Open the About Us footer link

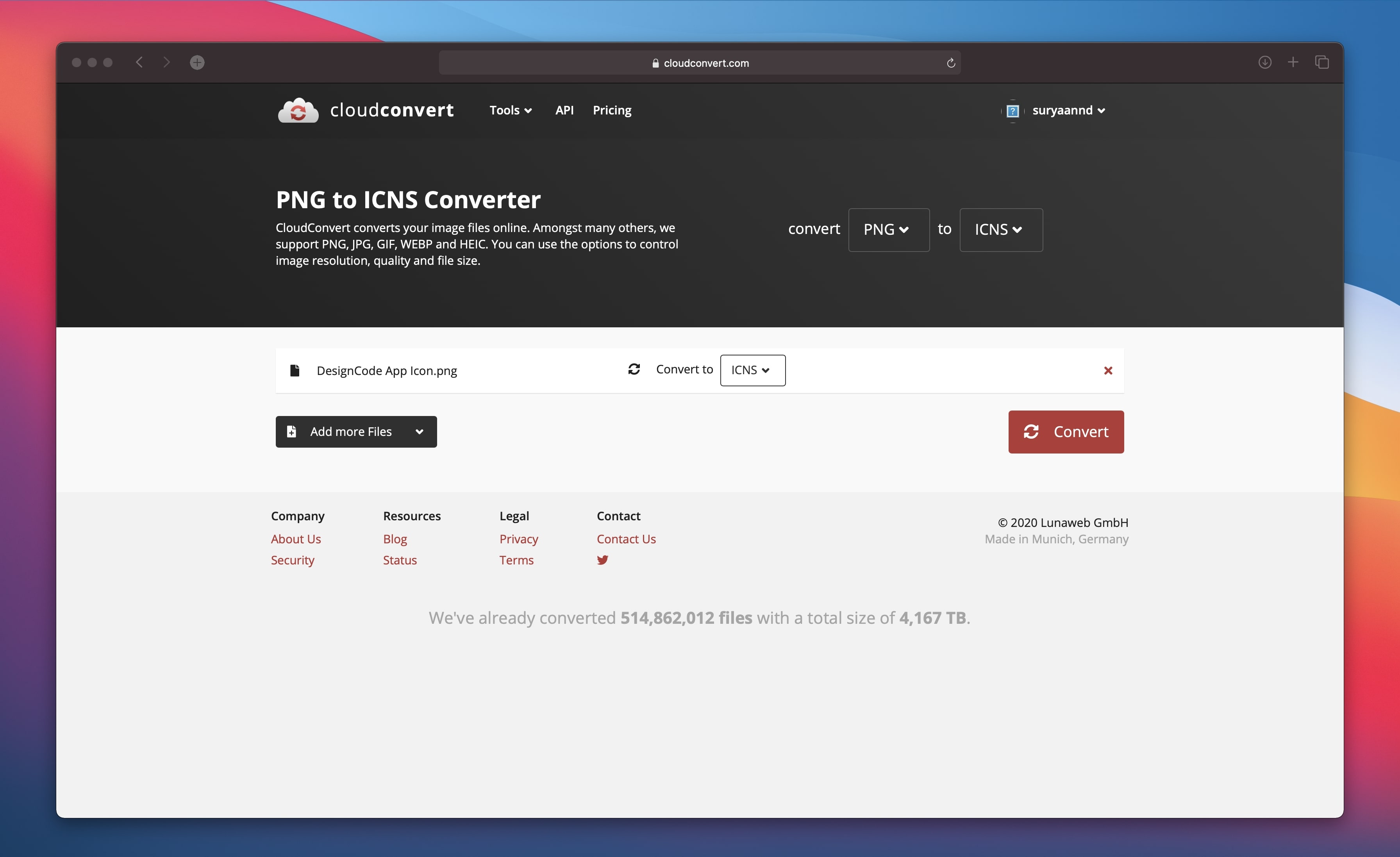point(295,539)
